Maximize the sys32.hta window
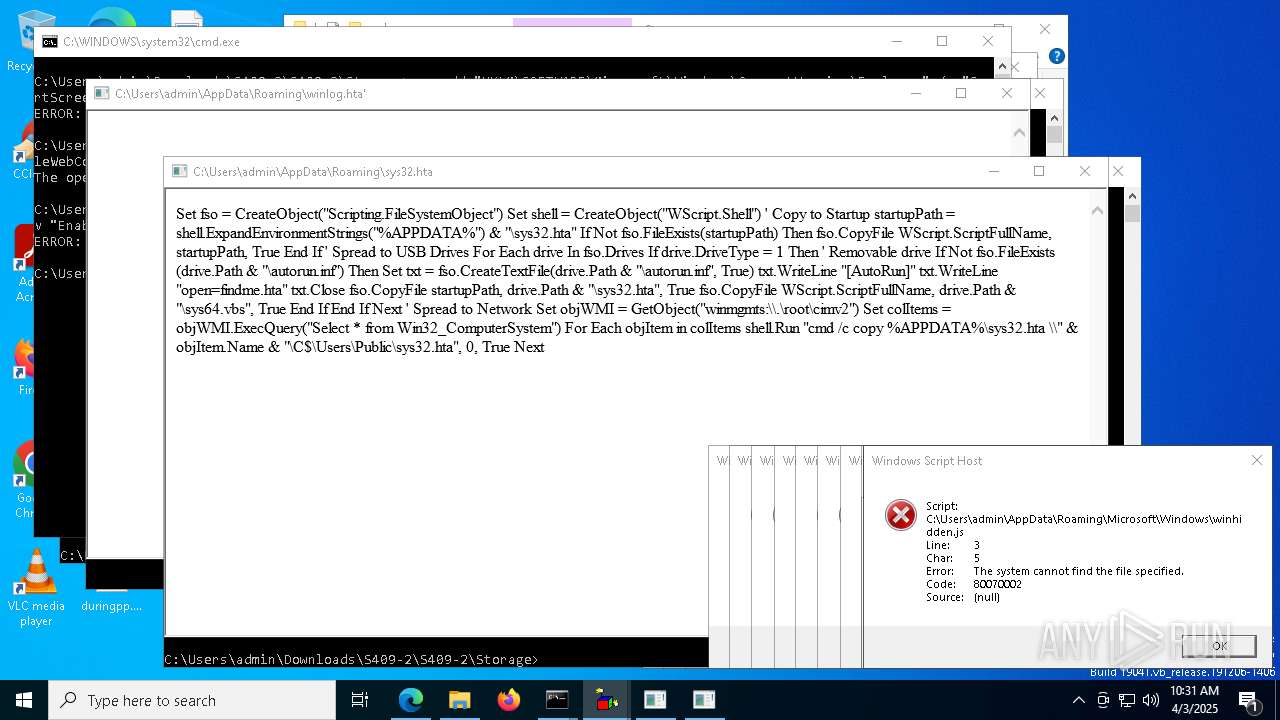Image resolution: width=1280 pixels, height=720 pixels. click(1039, 171)
